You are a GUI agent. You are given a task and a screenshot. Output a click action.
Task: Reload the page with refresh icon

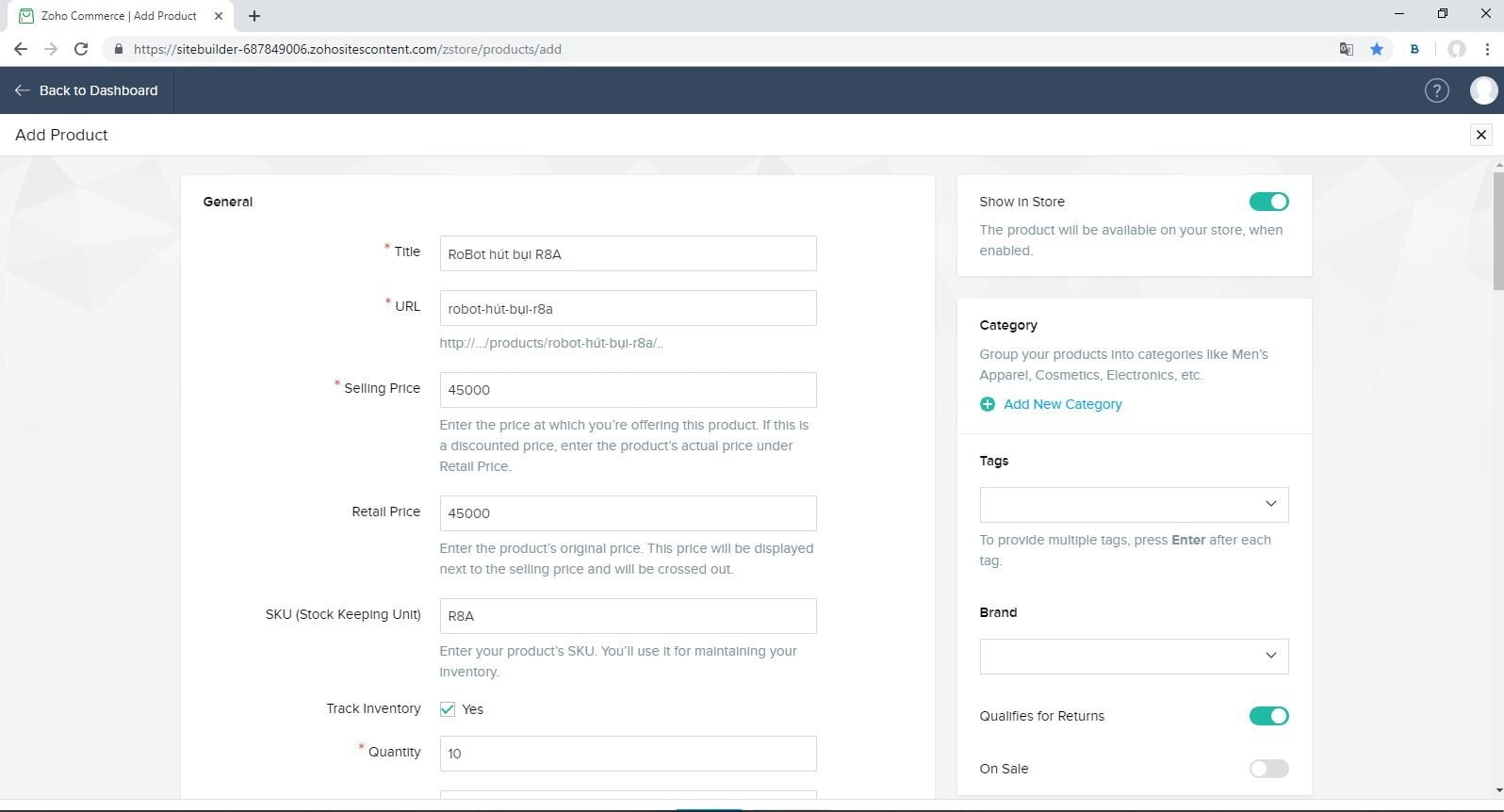click(81, 49)
